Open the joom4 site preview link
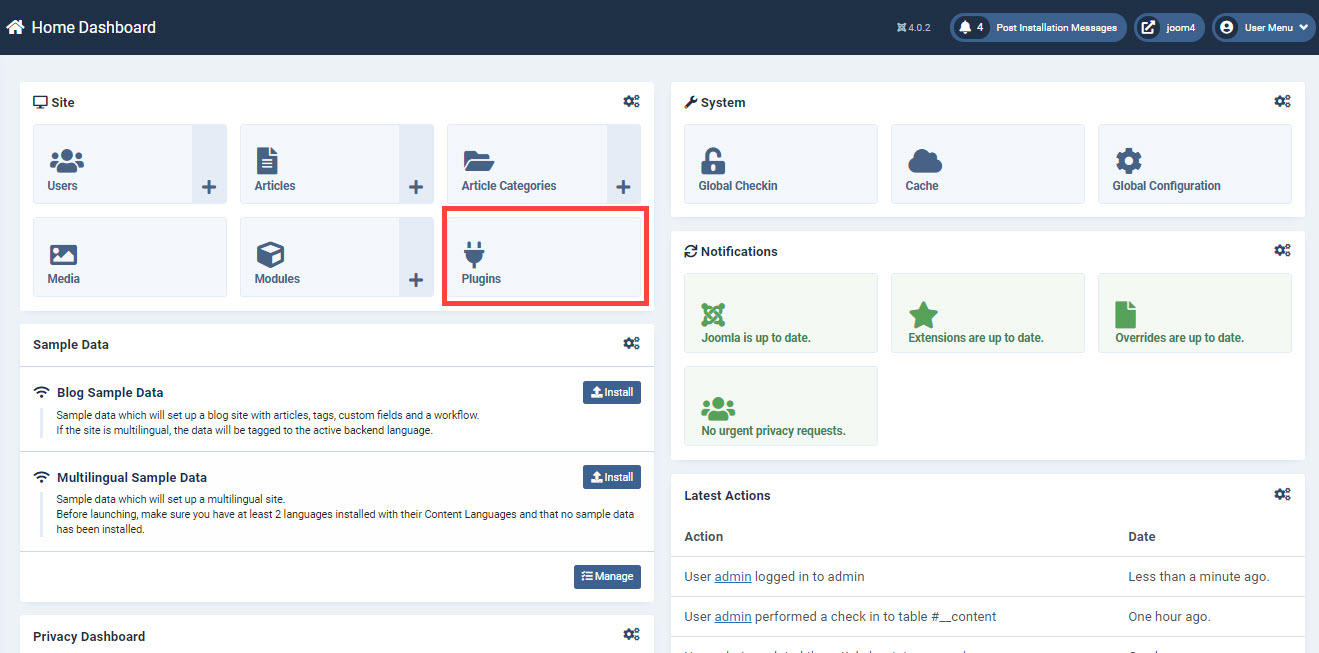Image resolution: width=1319 pixels, height=653 pixels. point(1169,28)
